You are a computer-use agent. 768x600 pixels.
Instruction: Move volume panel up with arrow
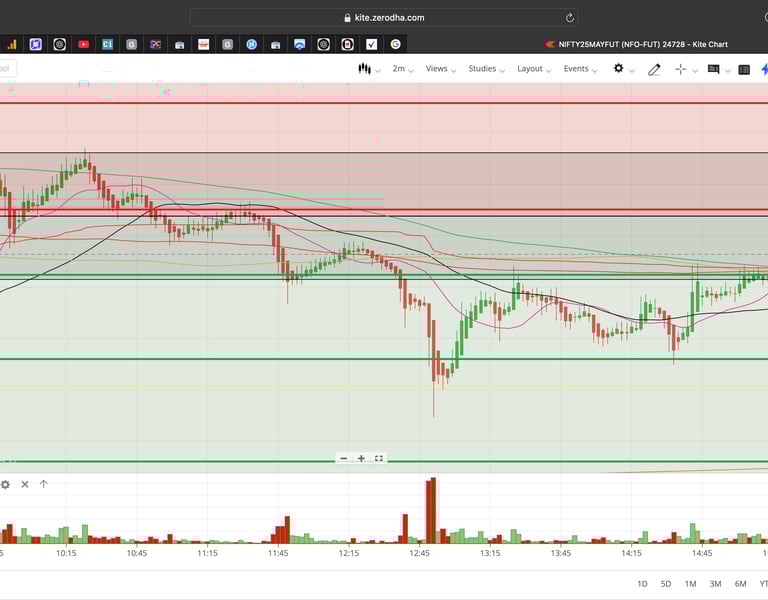44,484
